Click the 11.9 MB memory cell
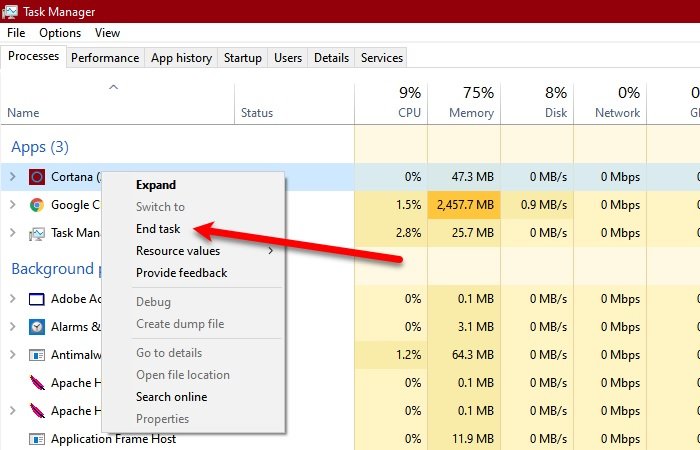Screen dimensions: 700x450 (x=464, y=439)
